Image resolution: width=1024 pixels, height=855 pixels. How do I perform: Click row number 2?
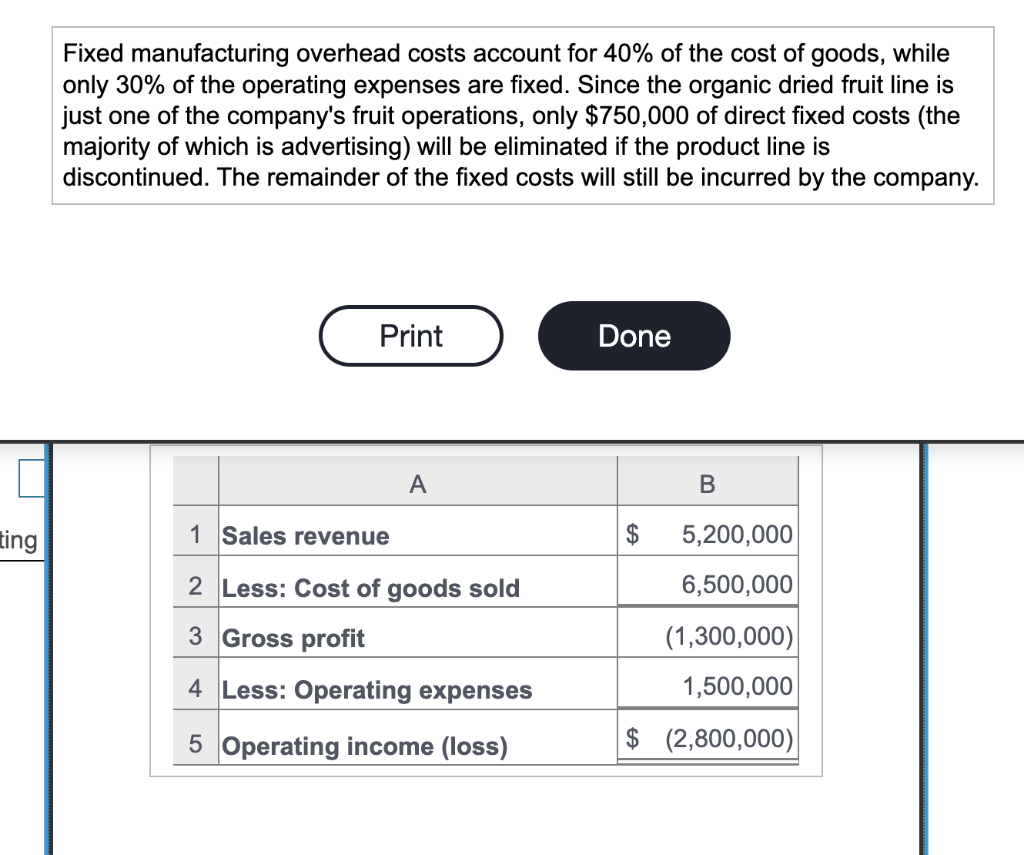click(195, 588)
